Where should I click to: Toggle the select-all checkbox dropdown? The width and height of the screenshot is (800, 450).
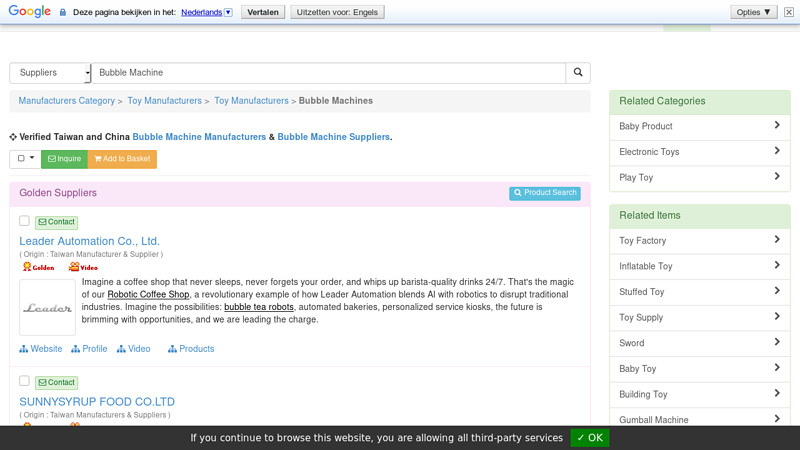point(25,159)
